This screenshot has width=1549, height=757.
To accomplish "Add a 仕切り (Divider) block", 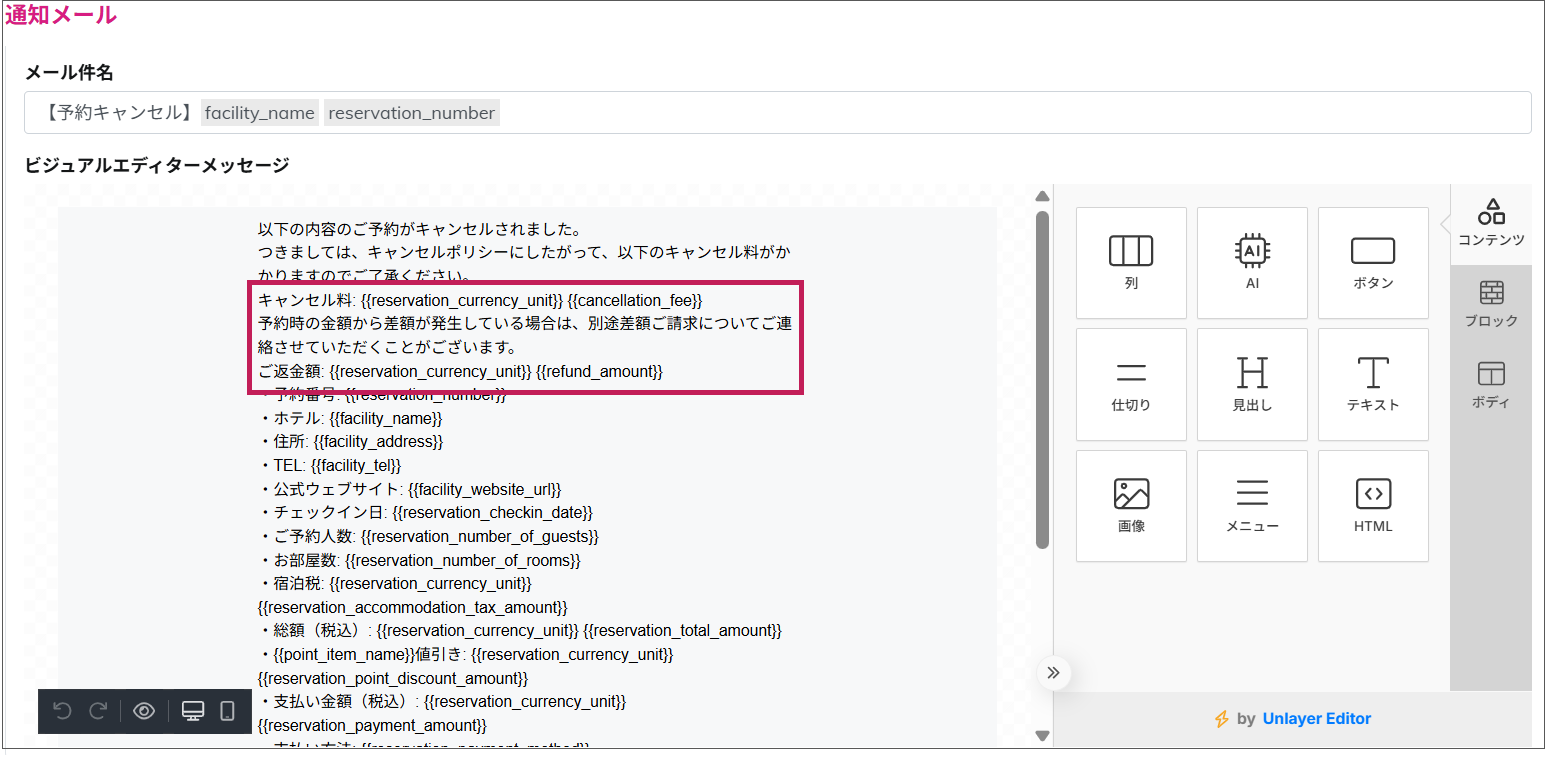I will (1131, 384).
